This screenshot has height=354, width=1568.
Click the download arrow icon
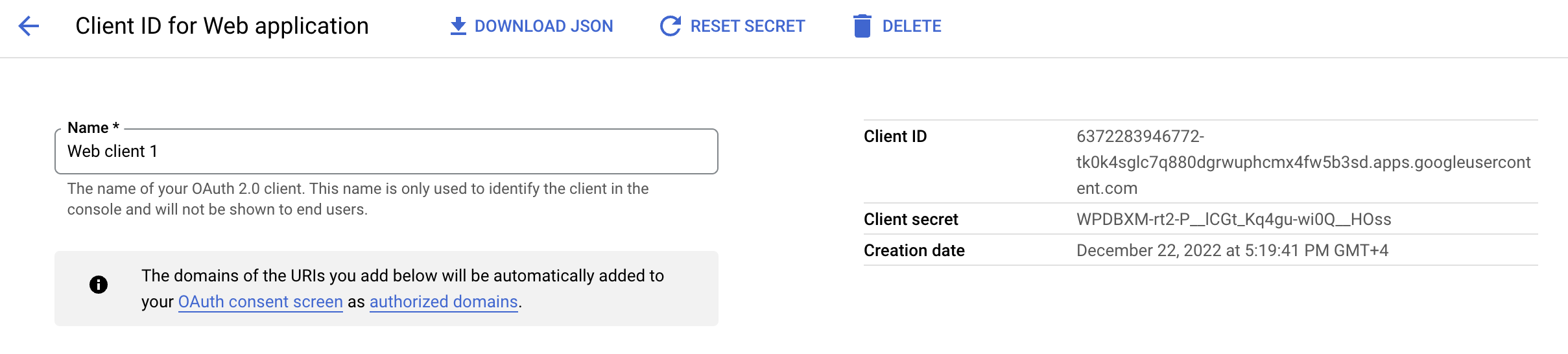[x=458, y=26]
